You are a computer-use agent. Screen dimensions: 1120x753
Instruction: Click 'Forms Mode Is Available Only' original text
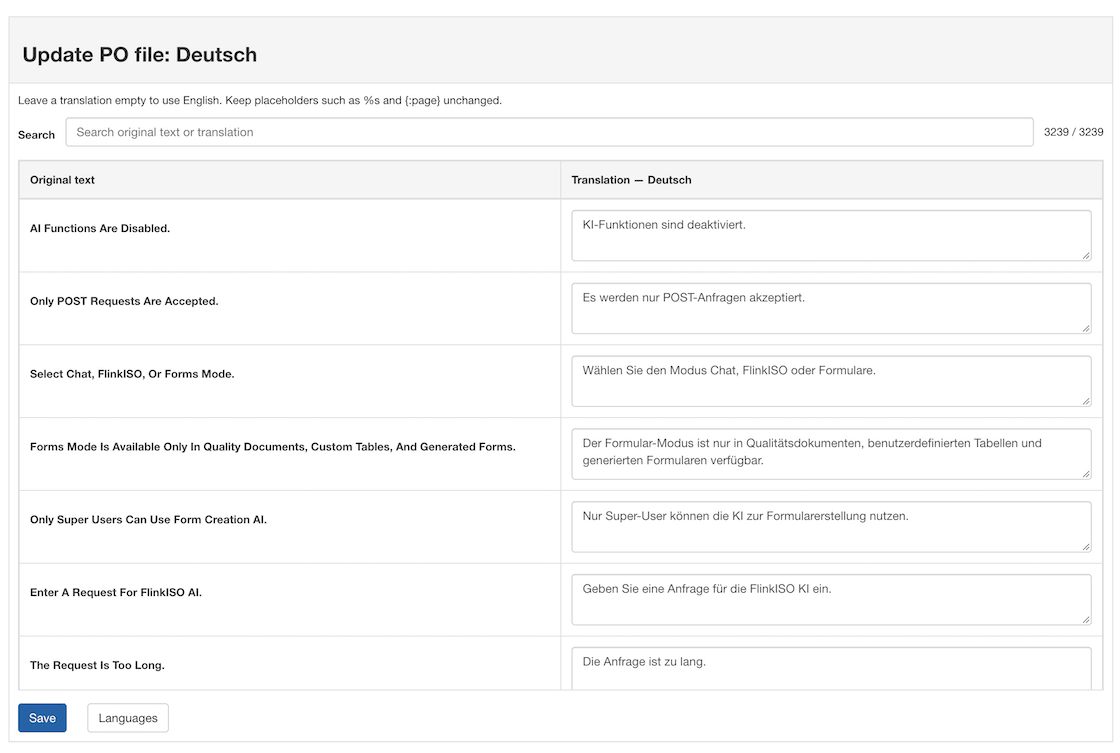click(273, 447)
